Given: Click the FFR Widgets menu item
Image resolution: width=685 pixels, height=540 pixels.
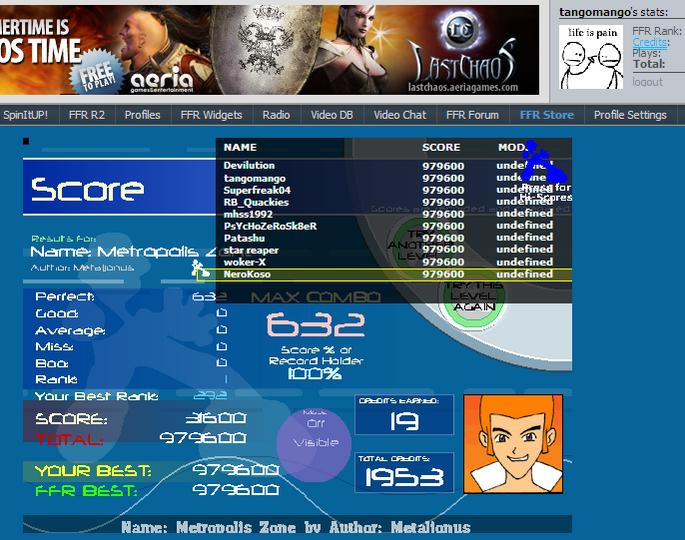Looking at the screenshot, I should coord(211,115).
